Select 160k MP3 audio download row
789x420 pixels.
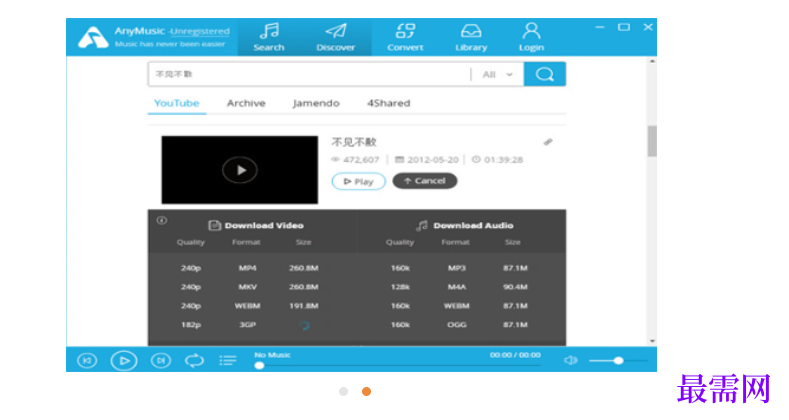coord(459,268)
